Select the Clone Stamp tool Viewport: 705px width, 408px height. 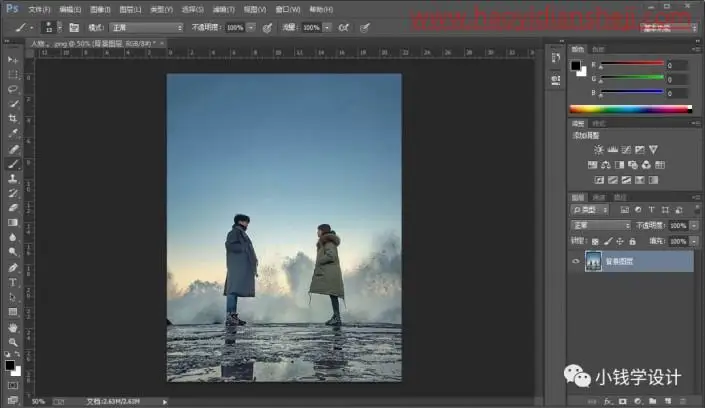13,179
